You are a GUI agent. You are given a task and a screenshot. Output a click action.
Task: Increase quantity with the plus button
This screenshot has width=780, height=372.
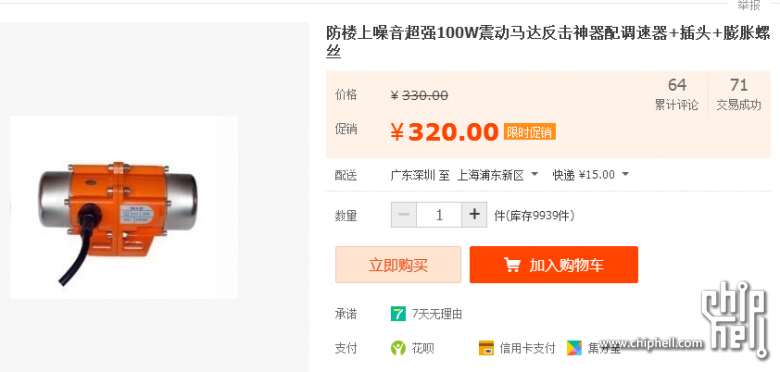474,215
